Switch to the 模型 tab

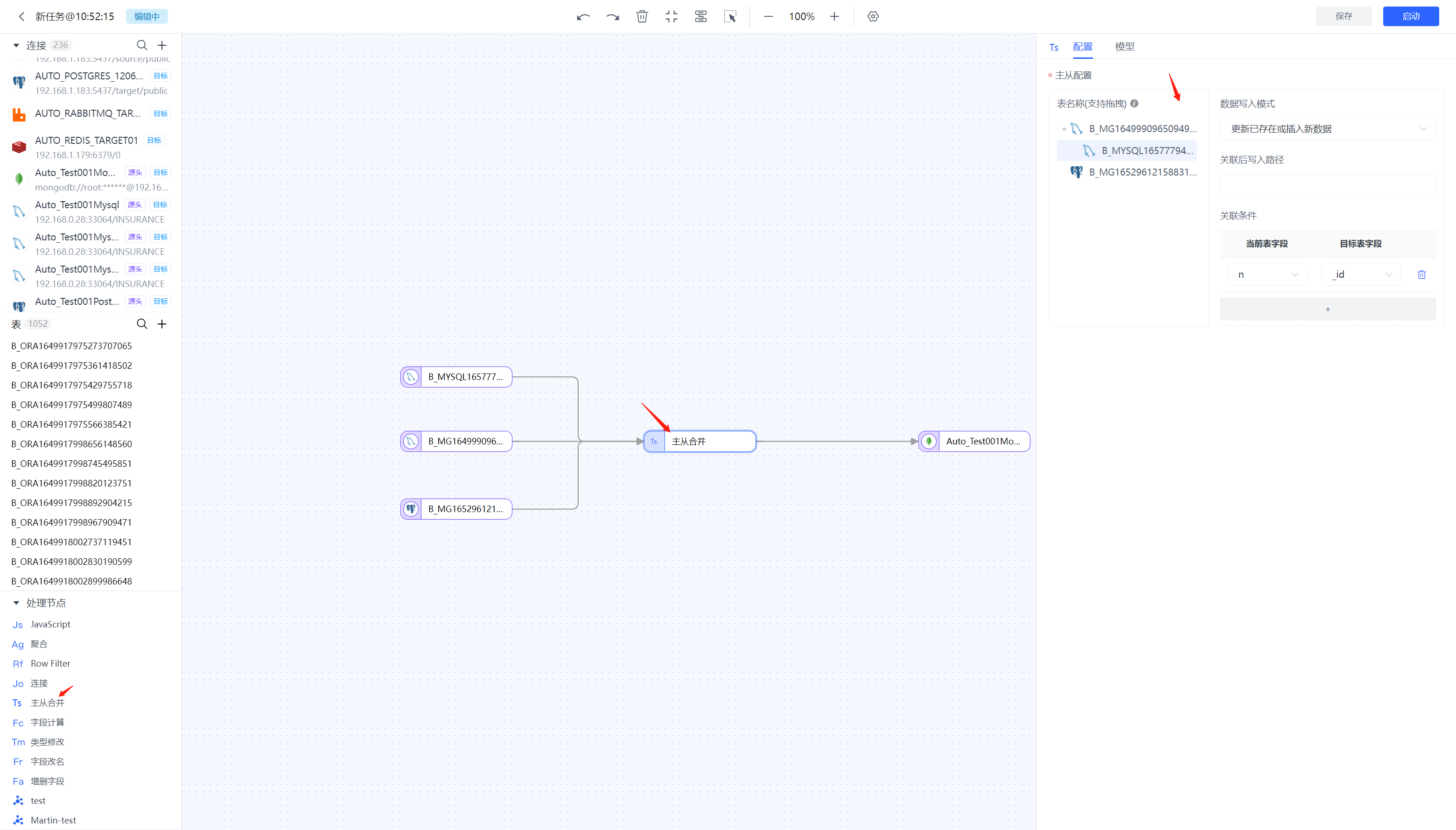[x=1124, y=47]
